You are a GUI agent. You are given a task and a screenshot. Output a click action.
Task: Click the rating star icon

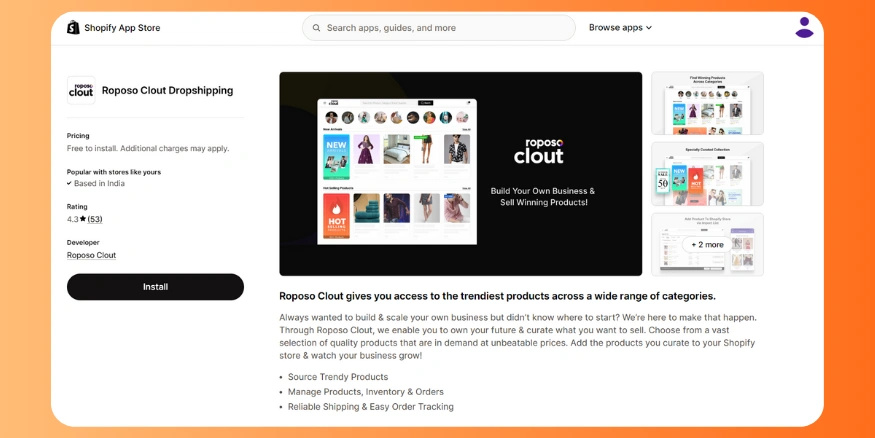pos(83,219)
